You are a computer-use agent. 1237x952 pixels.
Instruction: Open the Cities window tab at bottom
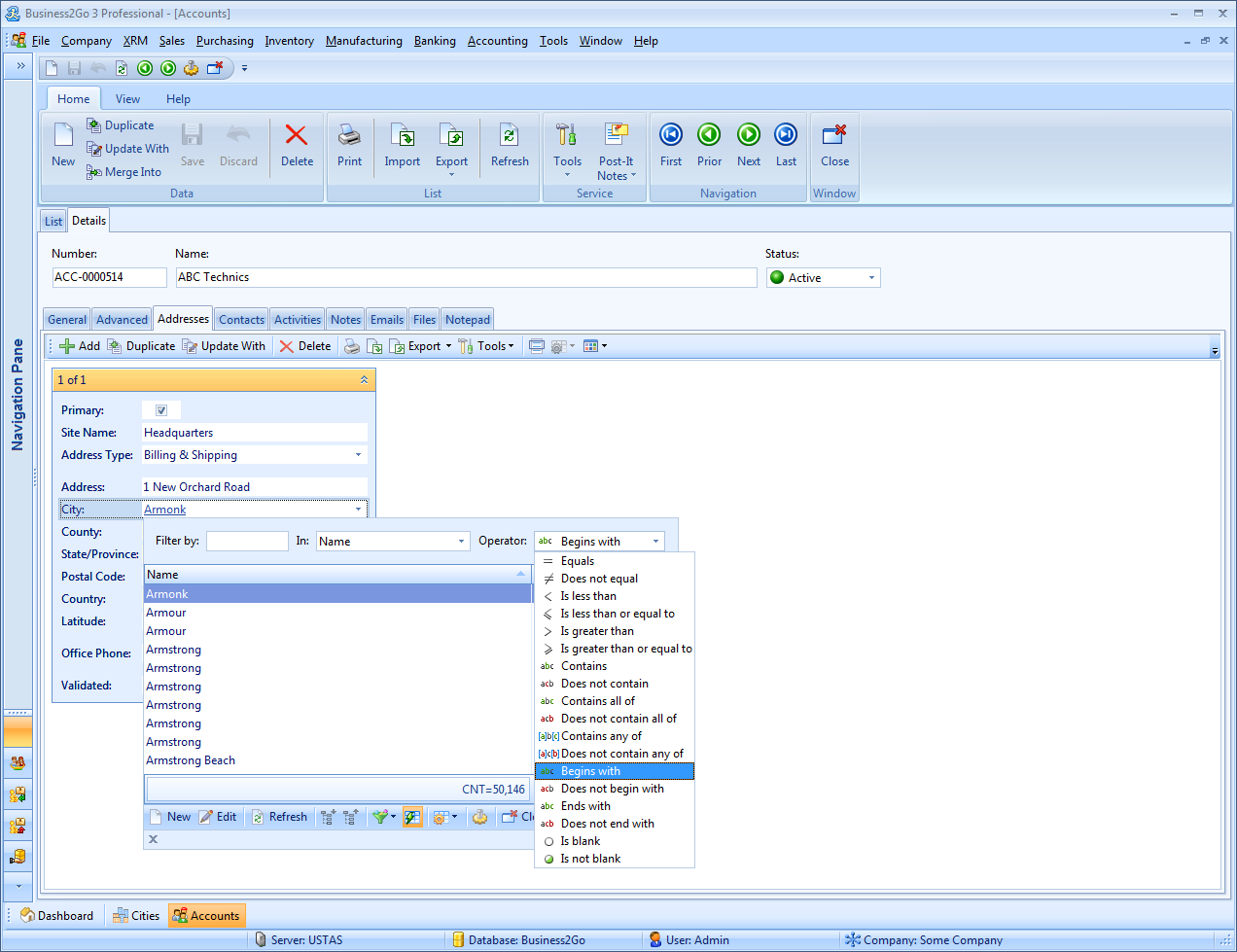click(136, 916)
